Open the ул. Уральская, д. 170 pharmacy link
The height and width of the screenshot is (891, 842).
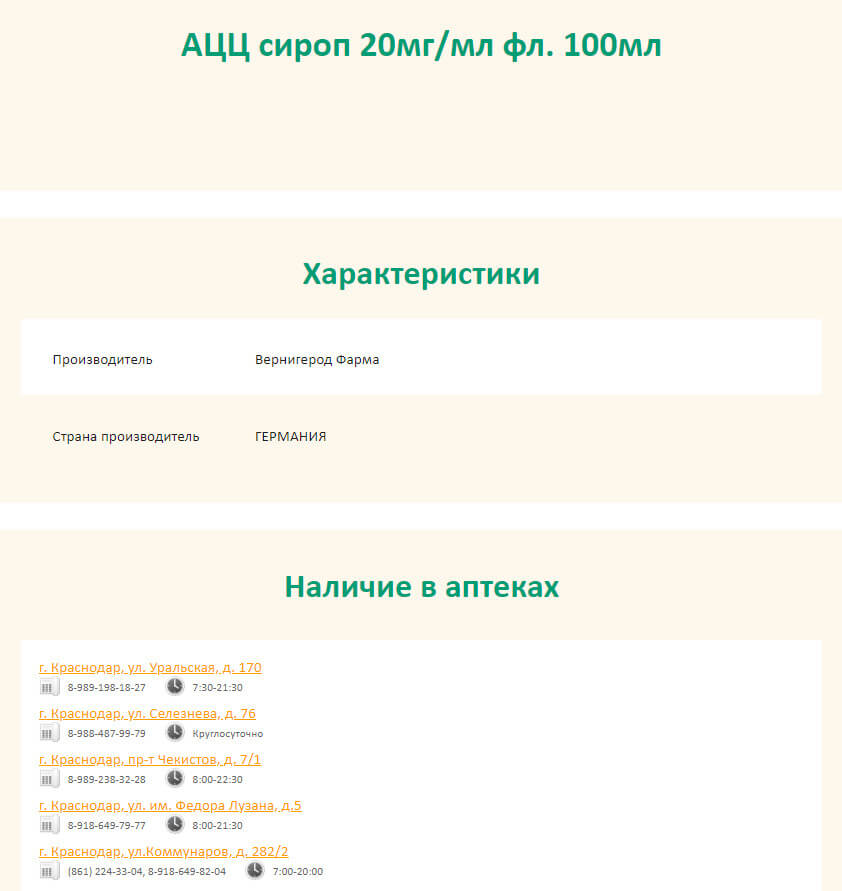150,667
